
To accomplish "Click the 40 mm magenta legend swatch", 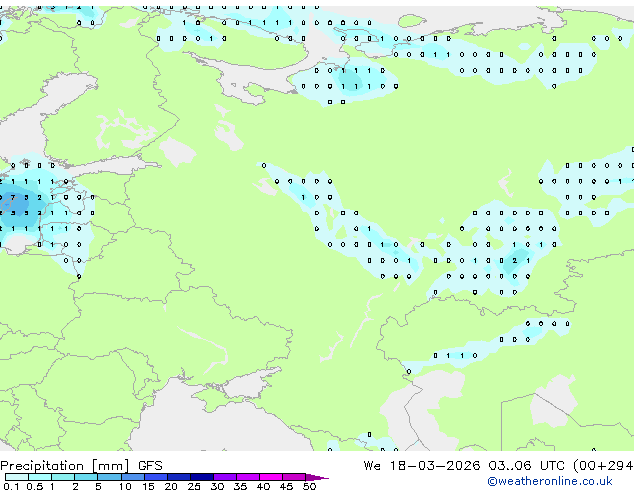I will [x=271, y=477].
